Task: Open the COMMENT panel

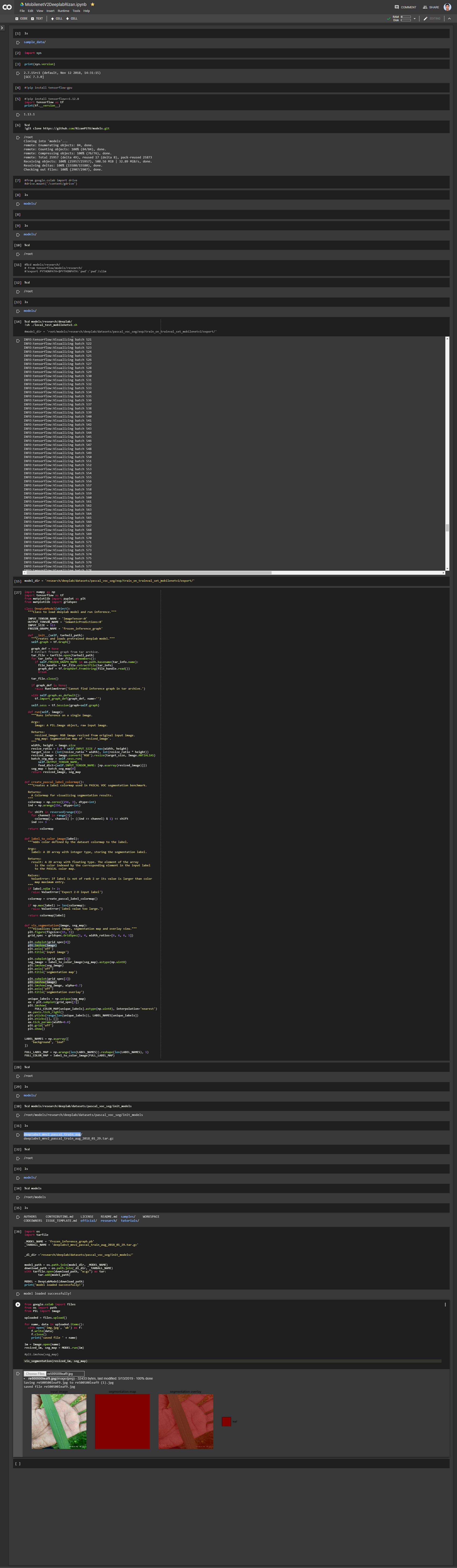Action: [405, 7]
